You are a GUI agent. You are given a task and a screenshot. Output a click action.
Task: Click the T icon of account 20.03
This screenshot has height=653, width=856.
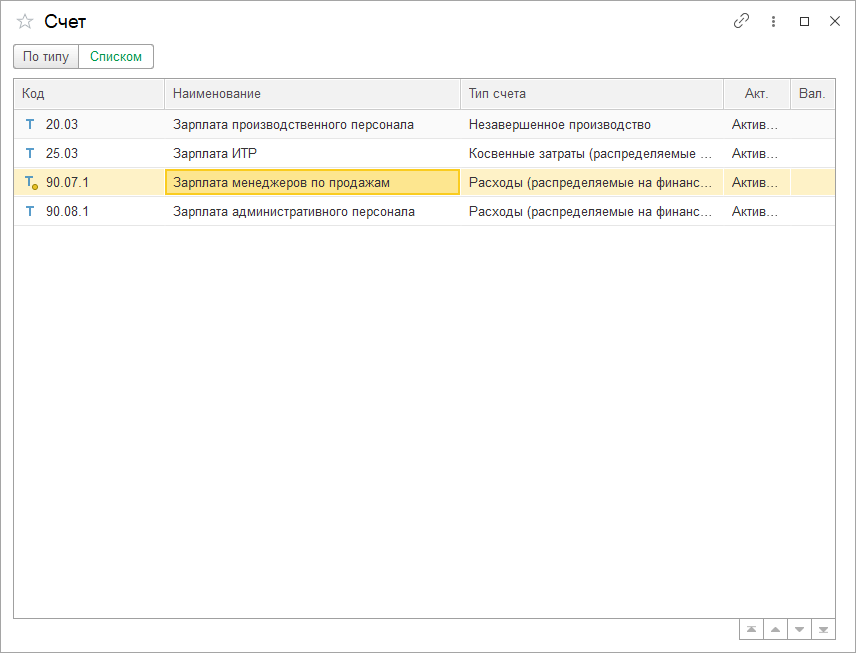pyautogui.click(x=29, y=125)
